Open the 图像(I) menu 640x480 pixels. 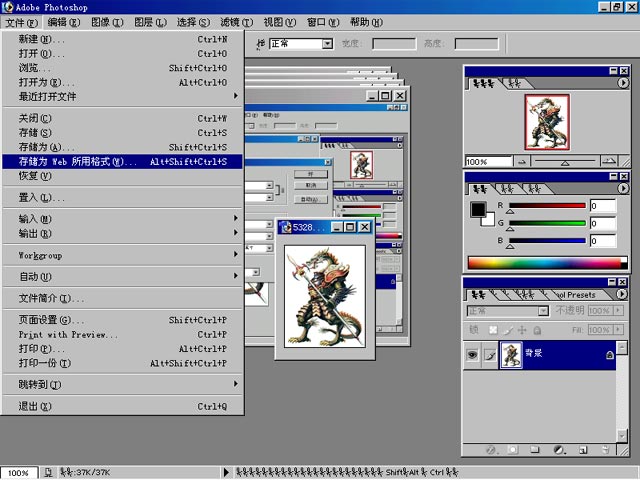click(107, 22)
